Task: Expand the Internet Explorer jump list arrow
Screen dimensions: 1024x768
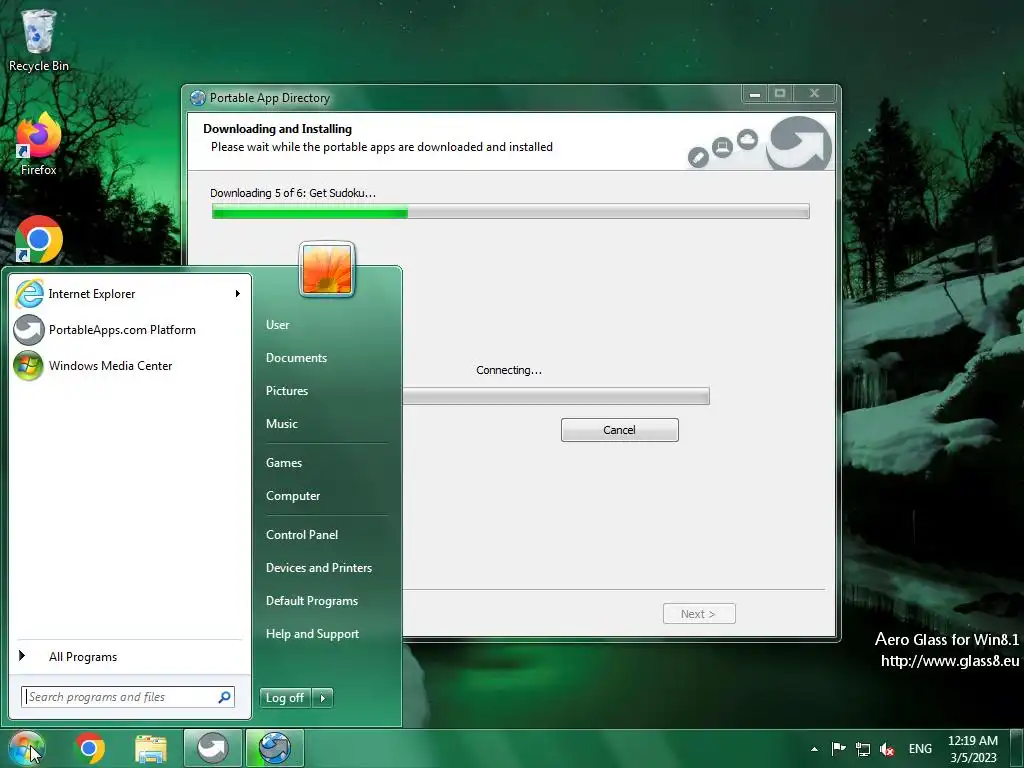Action: pyautogui.click(x=238, y=294)
